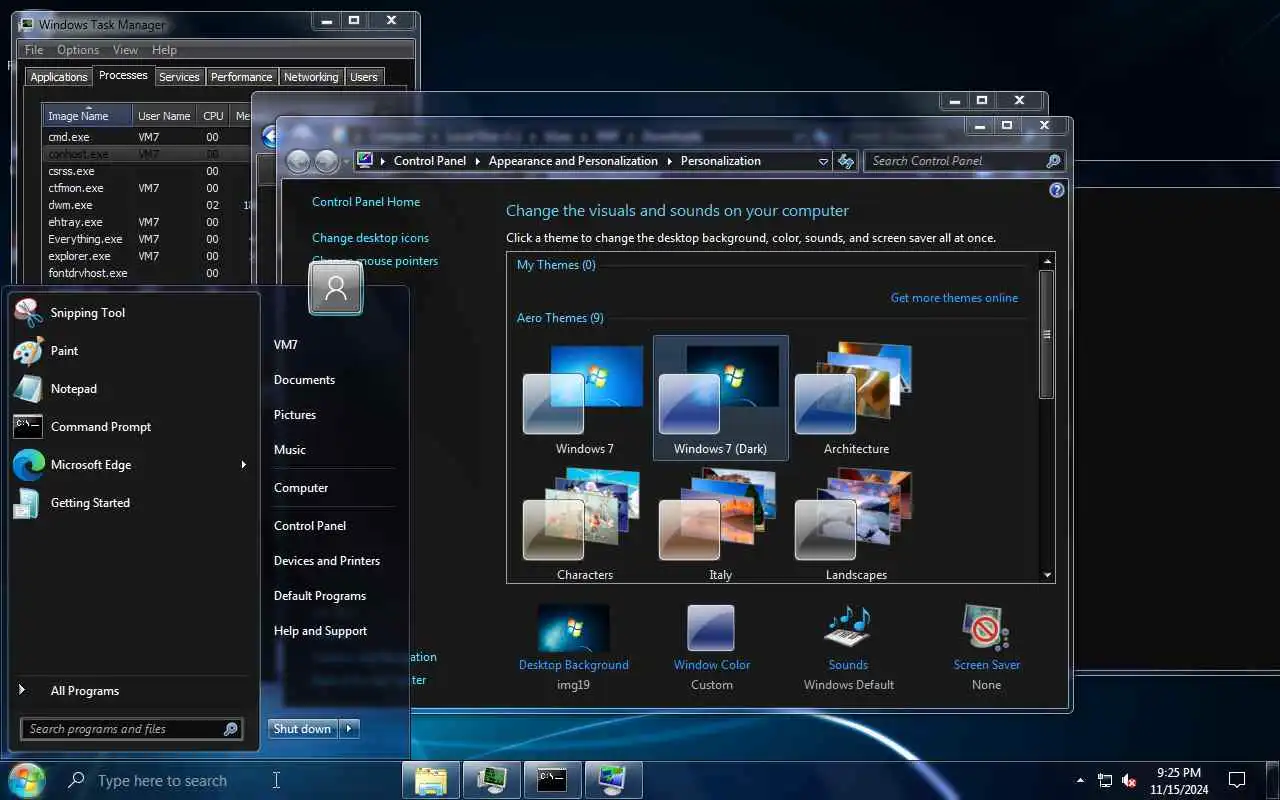Image resolution: width=1280 pixels, height=800 pixels.
Task: Click the Control Panel search magnifier
Action: (x=1053, y=161)
